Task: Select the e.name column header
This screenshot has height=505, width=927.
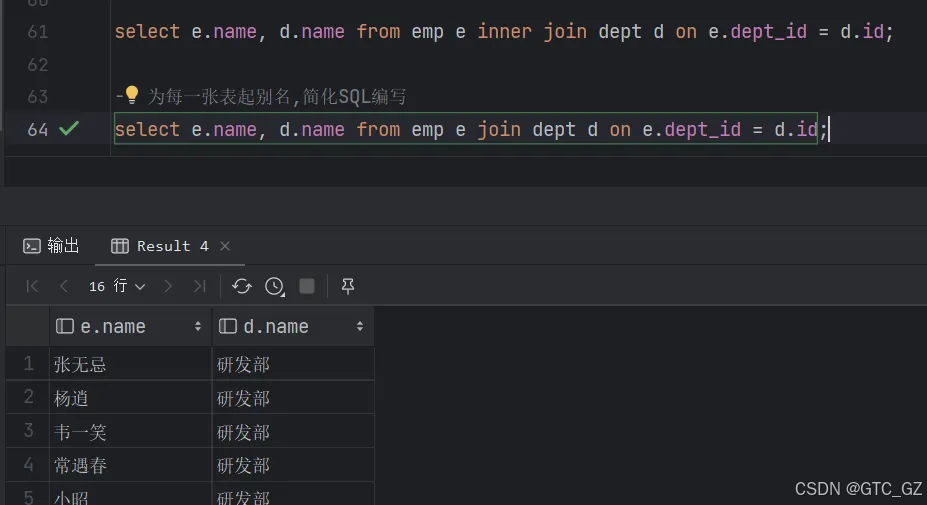Action: [130, 326]
